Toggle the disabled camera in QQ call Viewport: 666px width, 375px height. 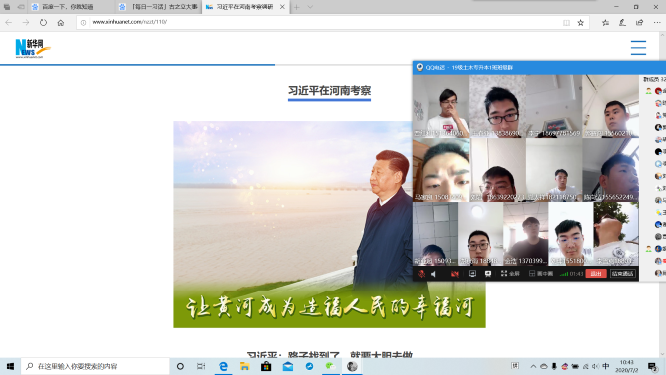coord(454,274)
